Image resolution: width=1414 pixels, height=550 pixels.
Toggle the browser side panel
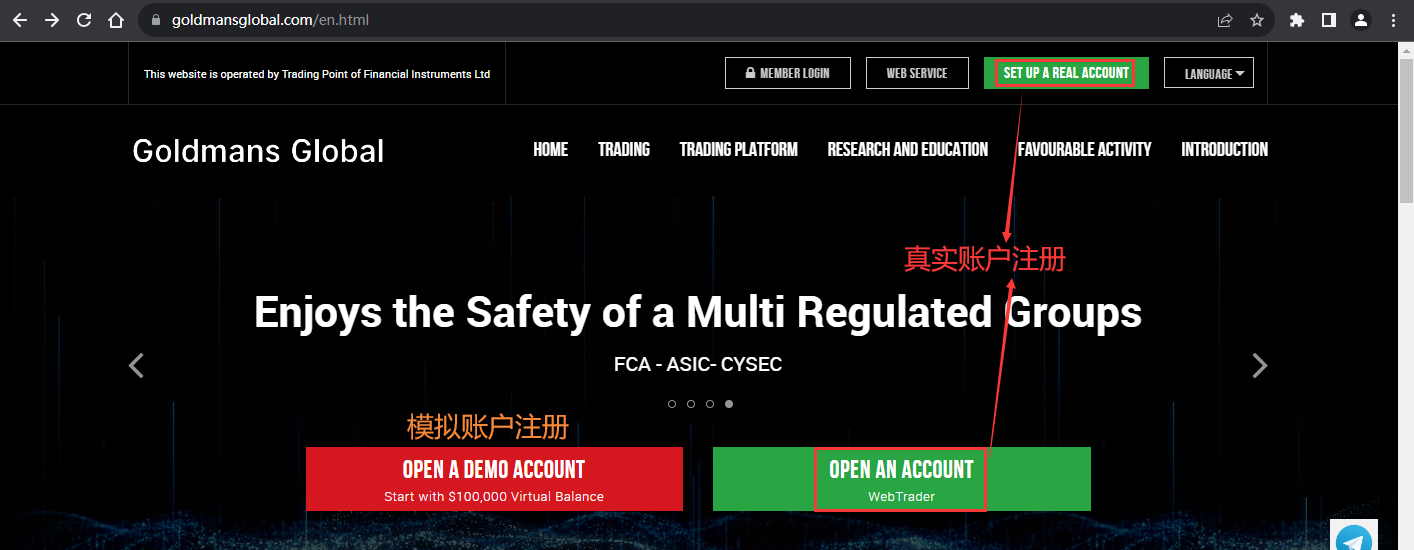[1329, 20]
